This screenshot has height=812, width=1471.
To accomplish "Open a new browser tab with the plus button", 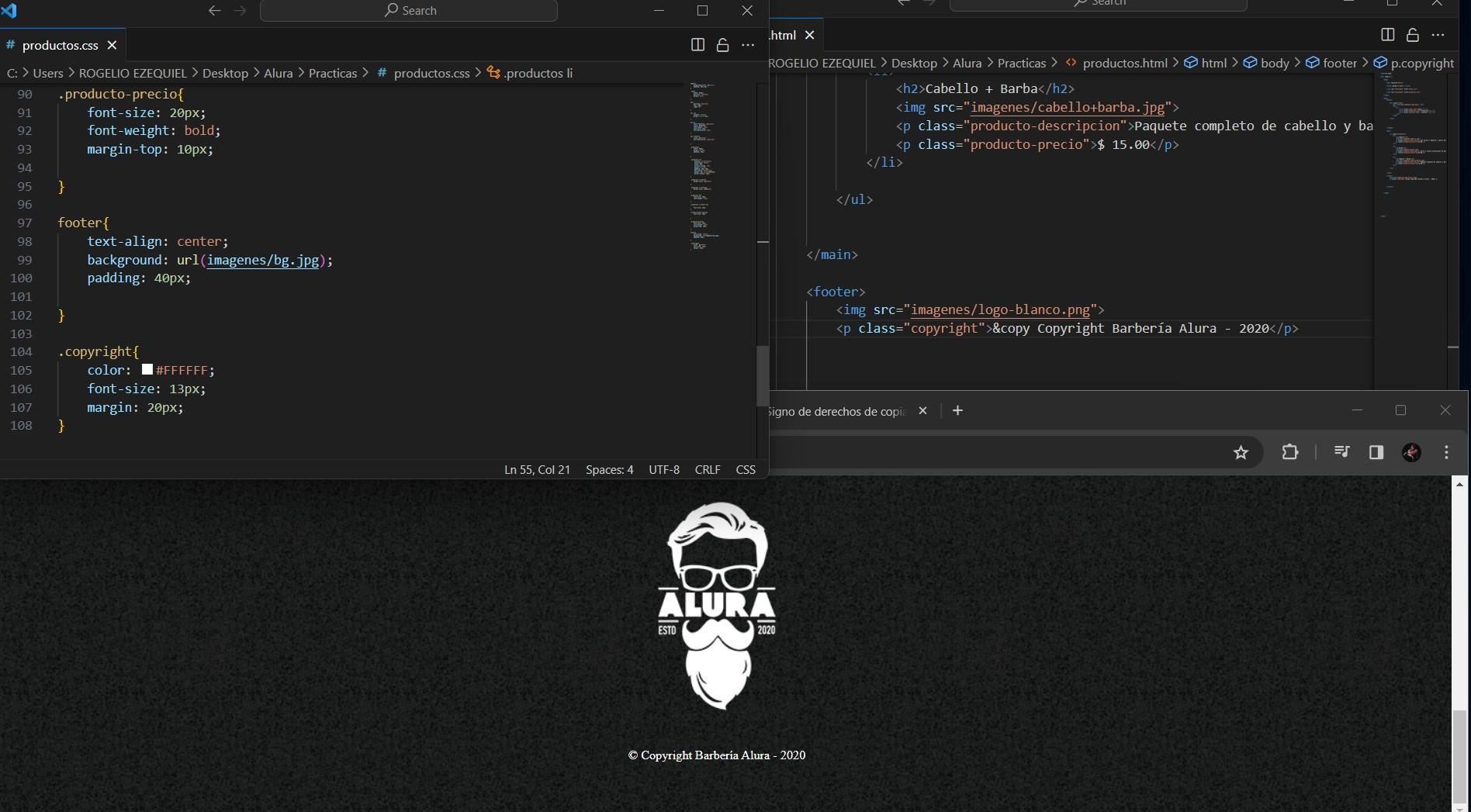I will coord(957,411).
